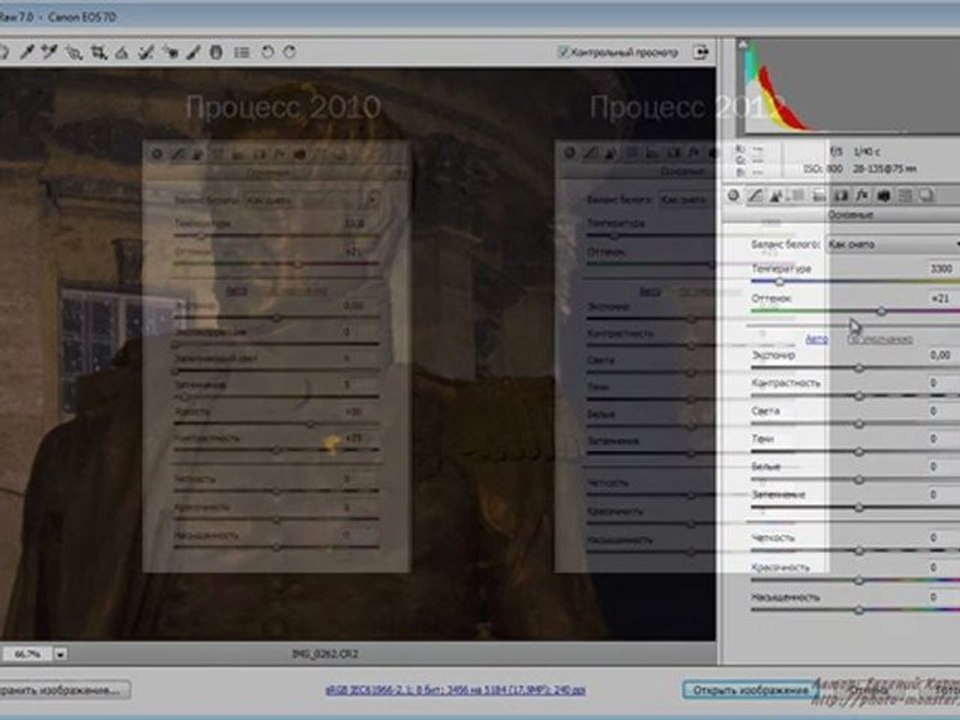Switch to the Lens Corrections panel tab
The width and height of the screenshot is (960, 720).
click(841, 196)
